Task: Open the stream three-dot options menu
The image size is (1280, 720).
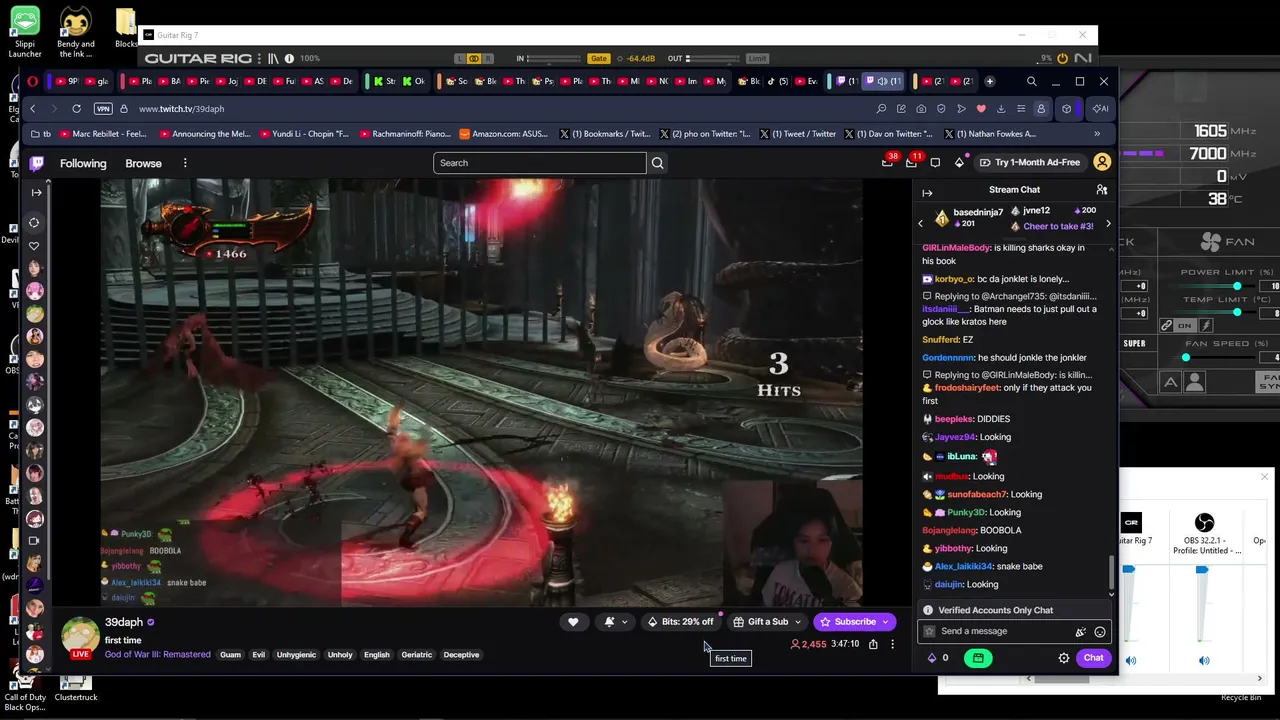Action: (x=892, y=645)
